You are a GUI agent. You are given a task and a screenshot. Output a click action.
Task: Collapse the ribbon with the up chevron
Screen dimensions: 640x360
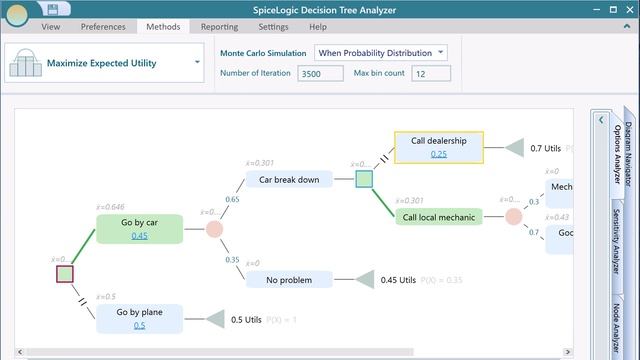point(627,27)
